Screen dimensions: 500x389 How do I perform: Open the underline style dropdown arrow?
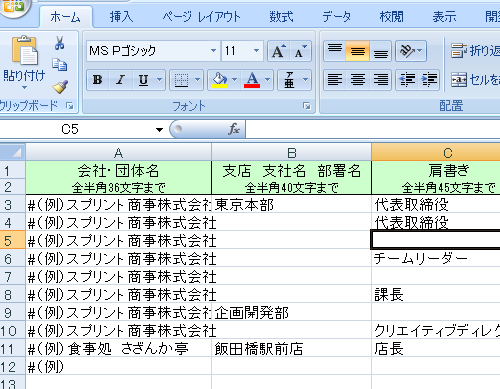point(160,80)
